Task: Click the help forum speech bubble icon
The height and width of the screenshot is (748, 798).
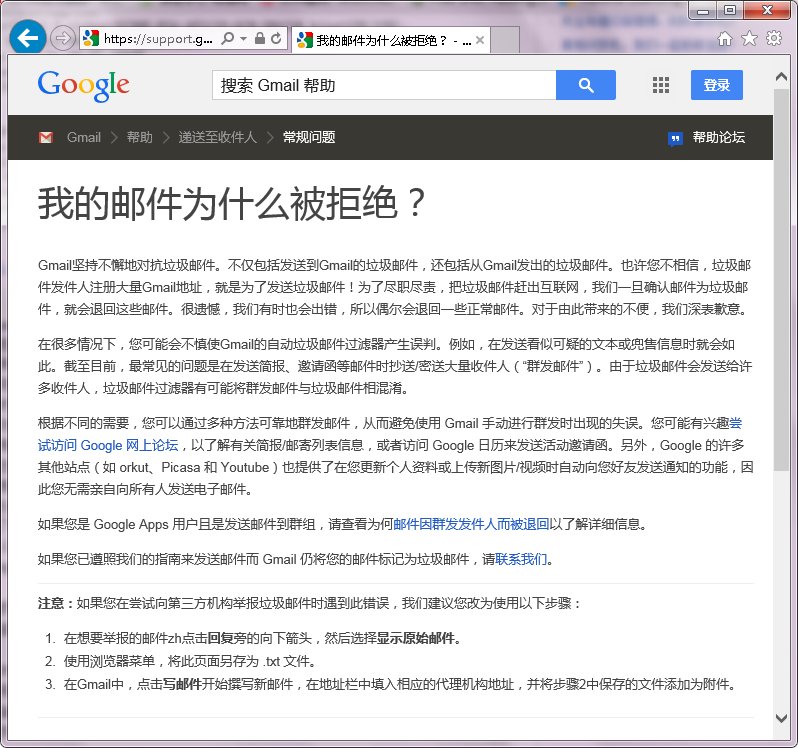Action: point(675,138)
